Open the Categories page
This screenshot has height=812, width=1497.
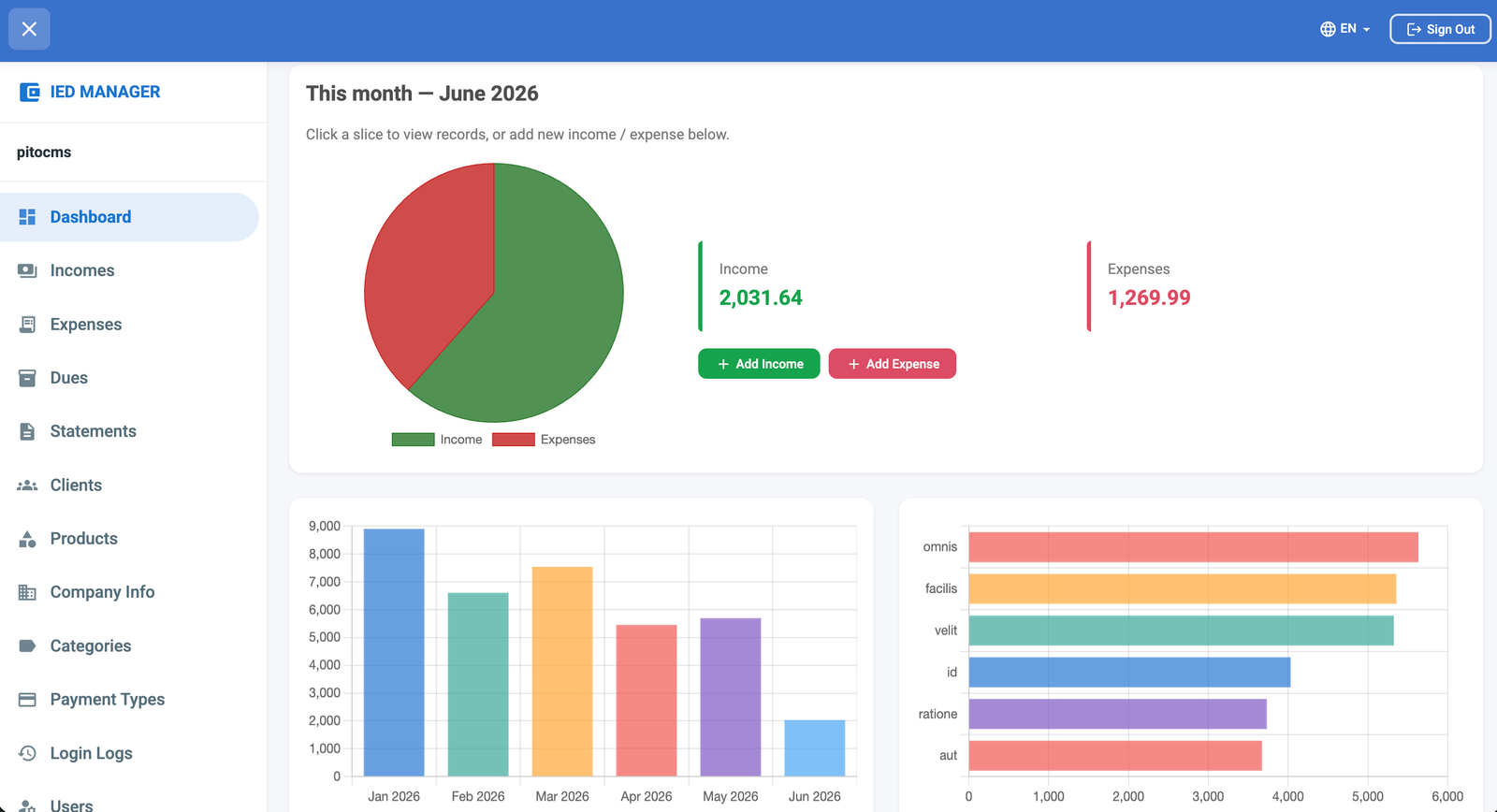pyautogui.click(x=129, y=646)
